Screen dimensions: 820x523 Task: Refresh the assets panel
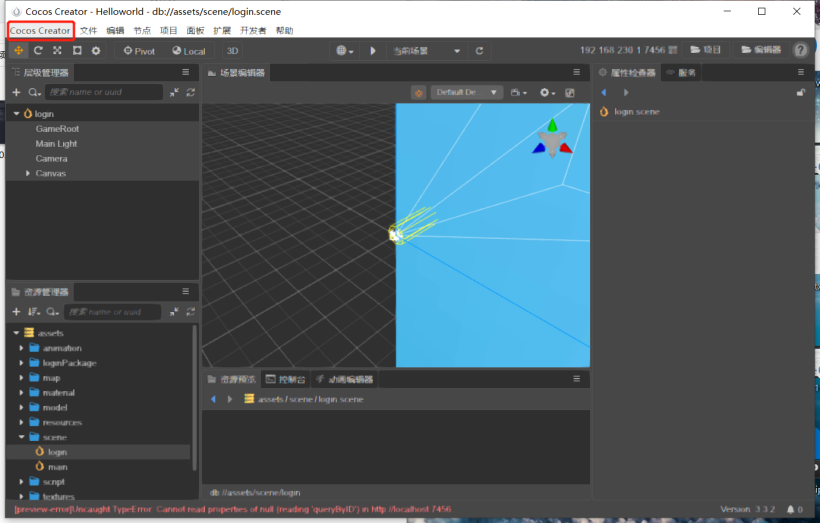(191, 312)
